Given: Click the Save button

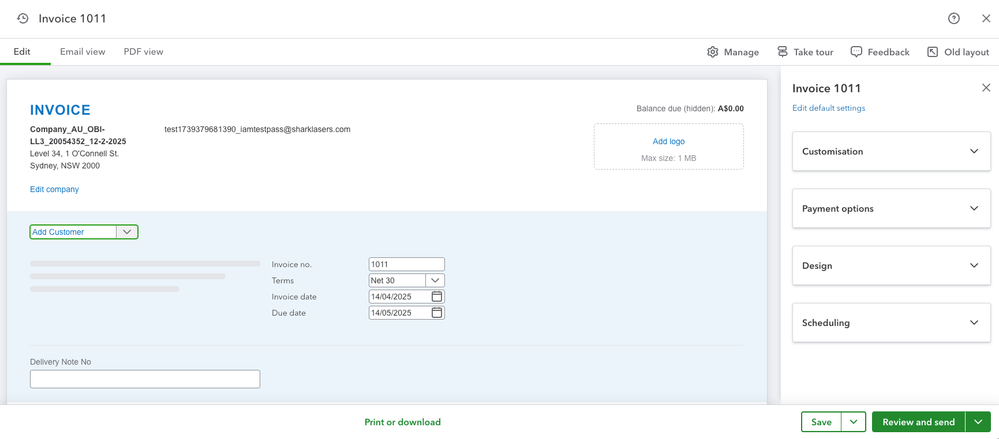Looking at the screenshot, I should (821, 422).
